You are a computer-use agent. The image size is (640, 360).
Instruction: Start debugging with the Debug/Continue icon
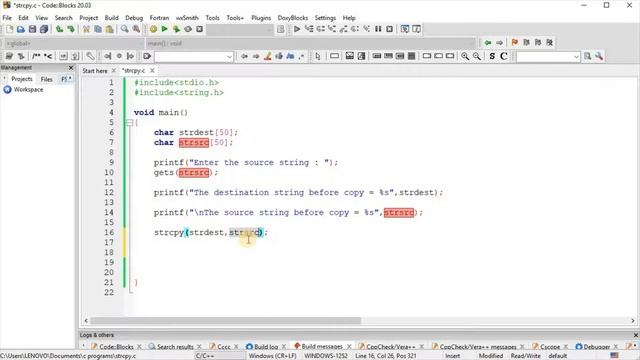pyautogui.click(x=297, y=29)
